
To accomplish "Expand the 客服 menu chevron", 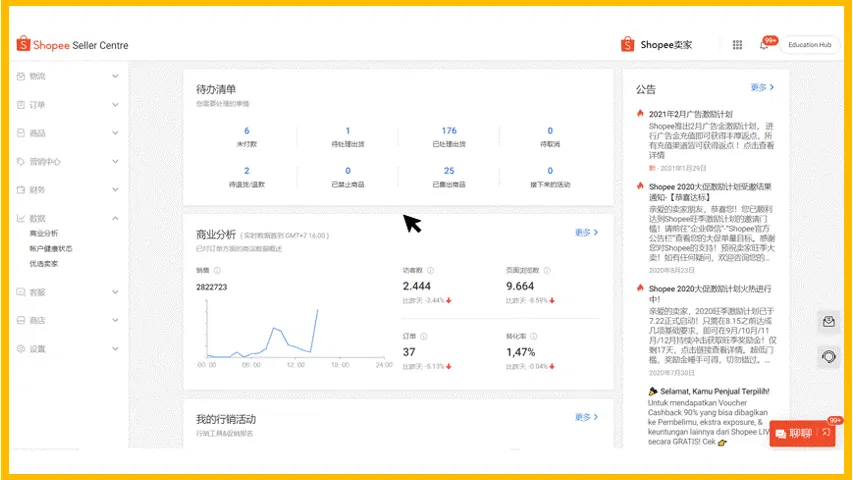I will pos(115,292).
